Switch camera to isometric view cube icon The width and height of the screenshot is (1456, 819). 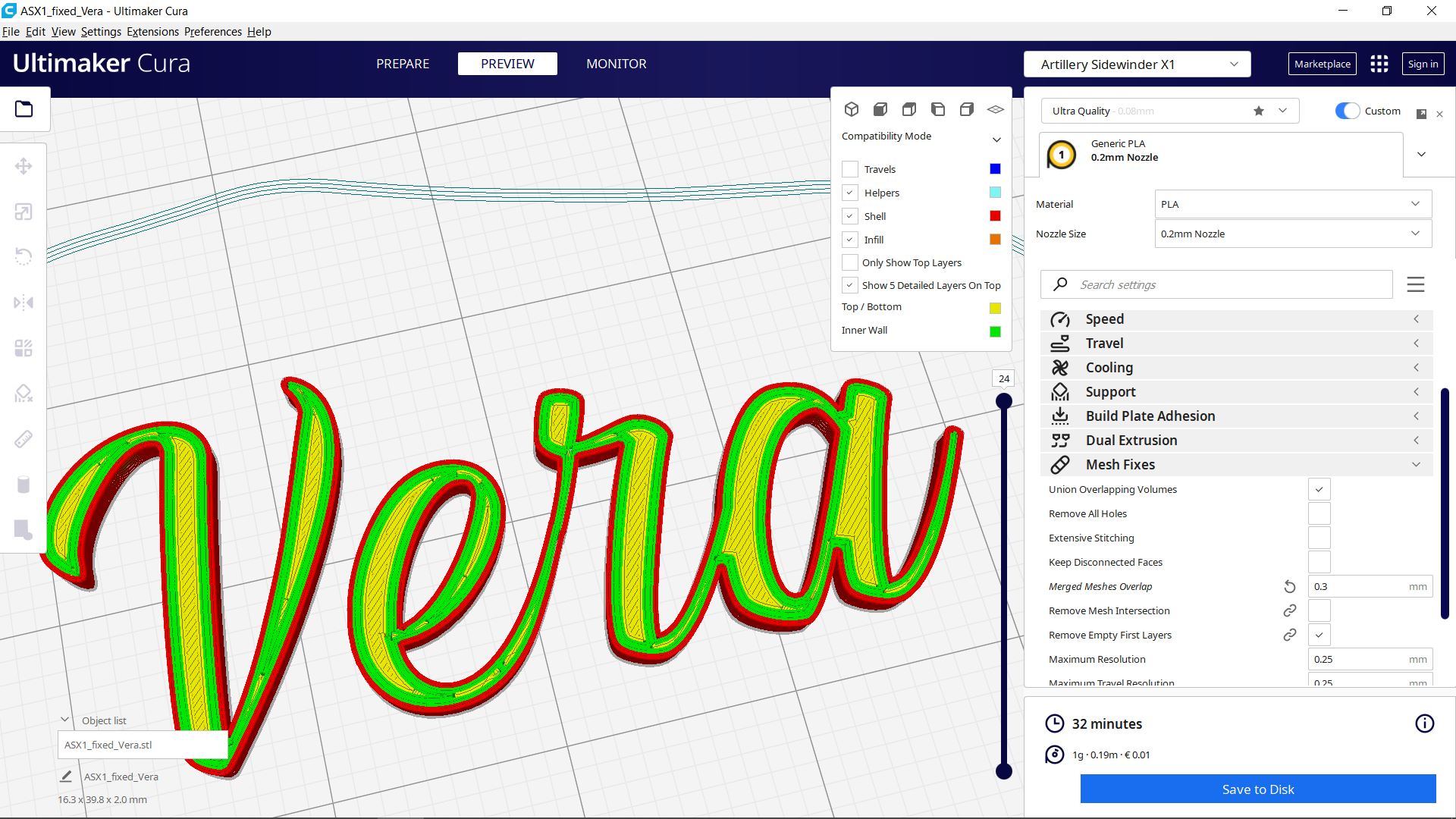pyautogui.click(x=852, y=108)
